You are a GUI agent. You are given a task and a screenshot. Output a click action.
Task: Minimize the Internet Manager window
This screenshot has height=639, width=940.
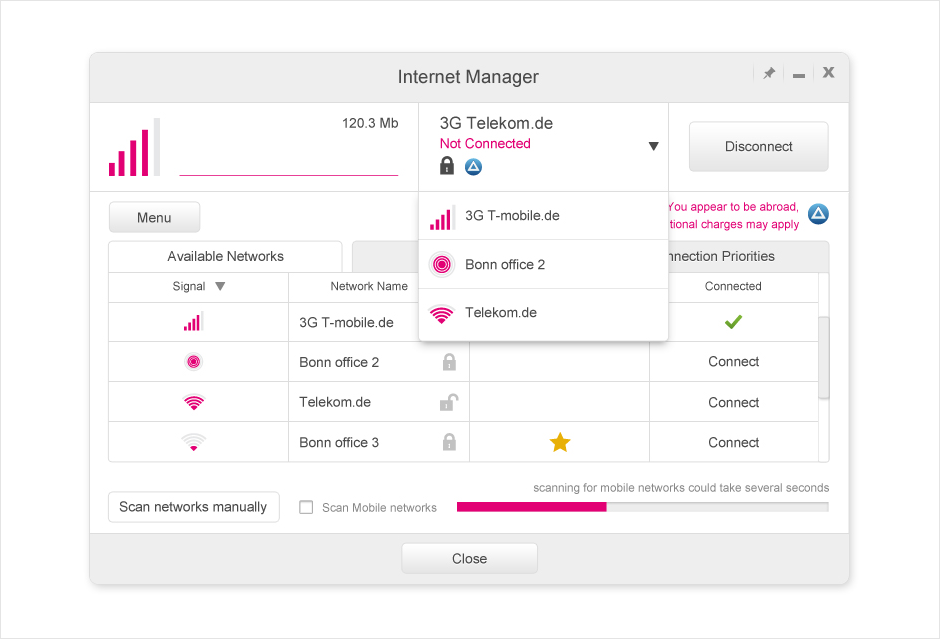(799, 76)
